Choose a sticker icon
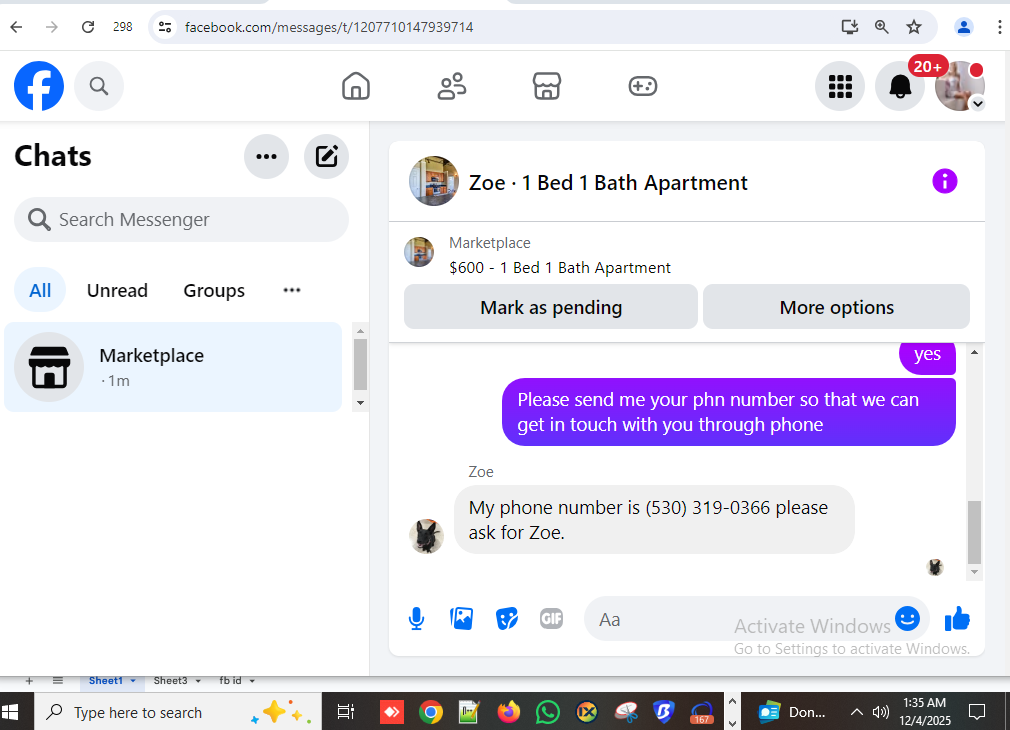This screenshot has width=1010, height=730. click(507, 619)
